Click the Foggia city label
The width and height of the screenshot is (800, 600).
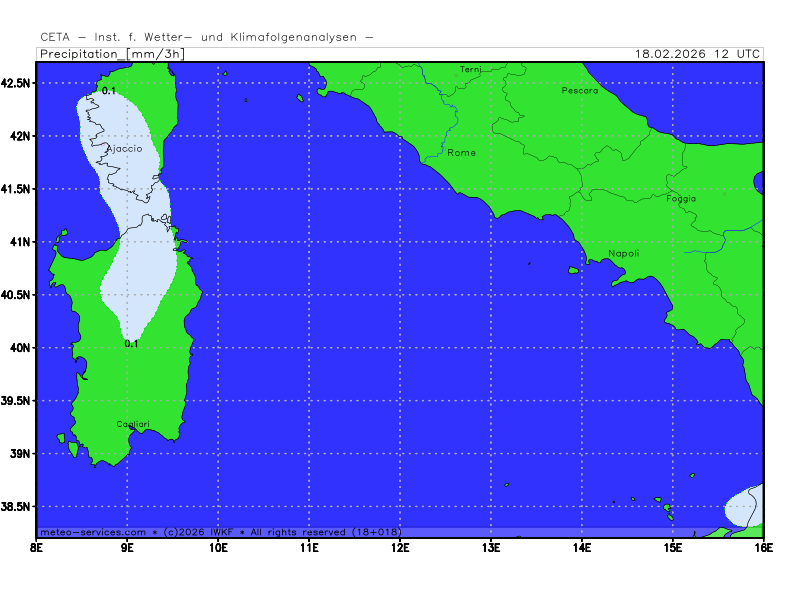(681, 198)
